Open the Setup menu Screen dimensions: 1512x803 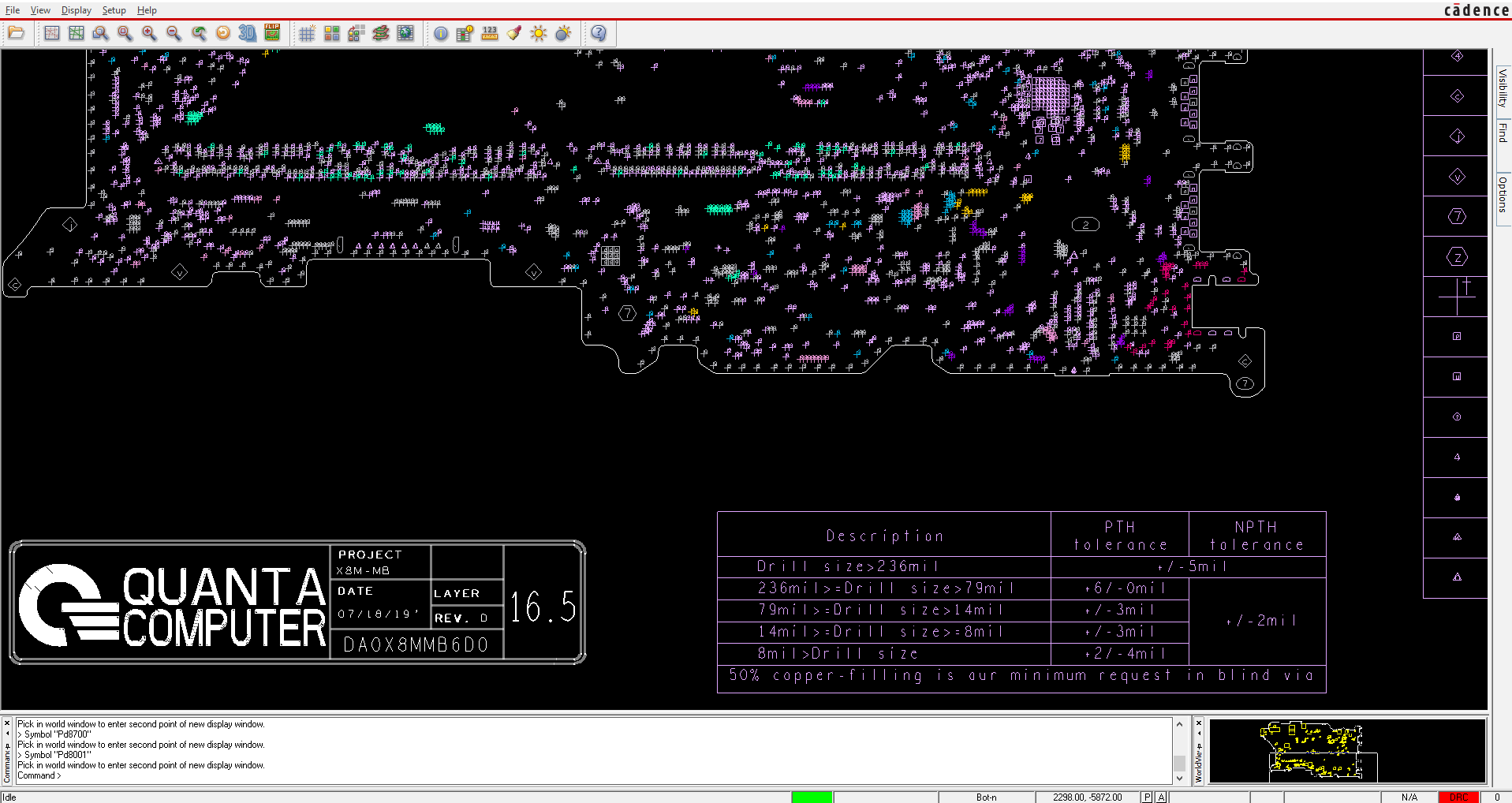(114, 10)
